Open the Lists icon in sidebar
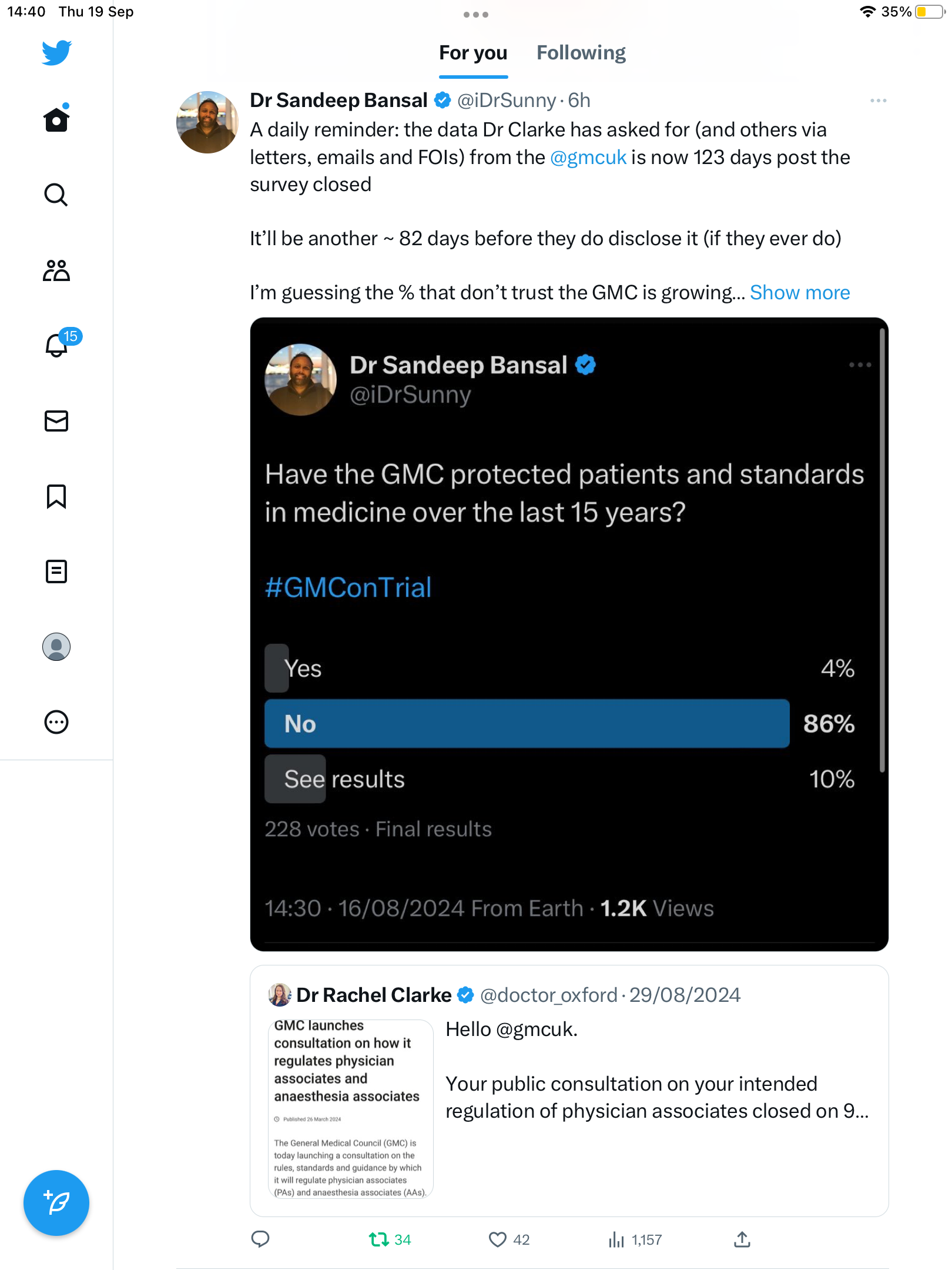The width and height of the screenshot is (952, 1270). [x=56, y=571]
